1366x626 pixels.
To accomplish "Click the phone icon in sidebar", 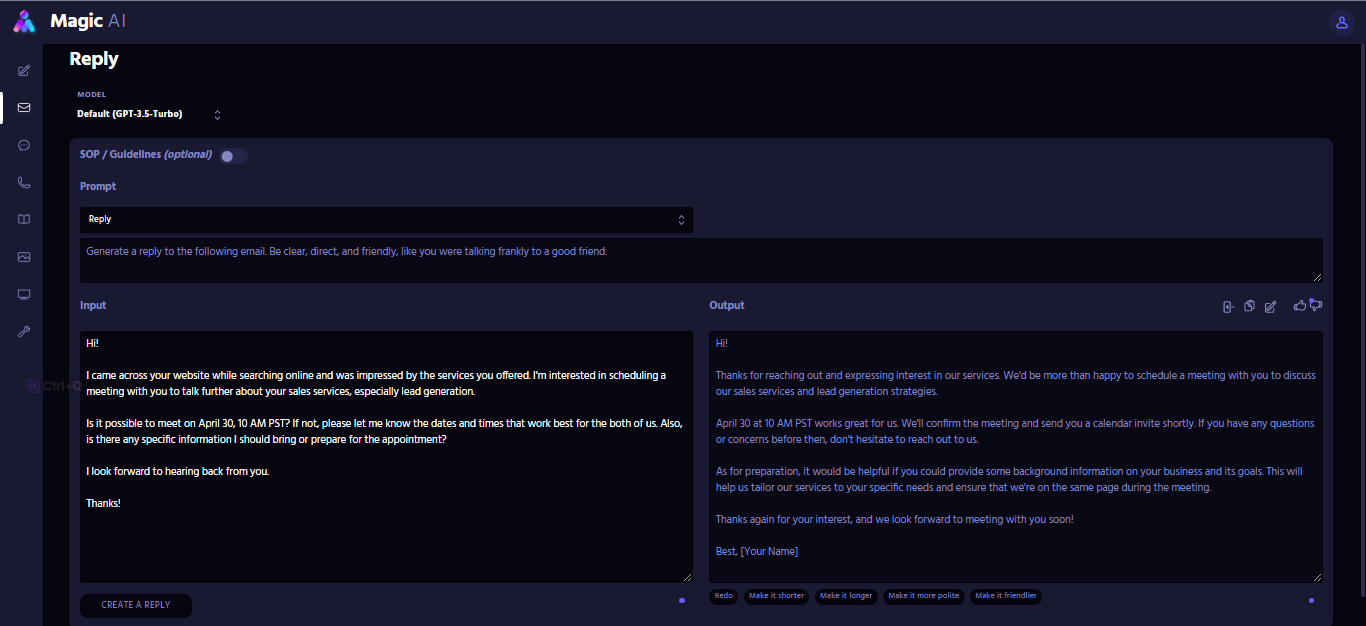I will (x=24, y=183).
